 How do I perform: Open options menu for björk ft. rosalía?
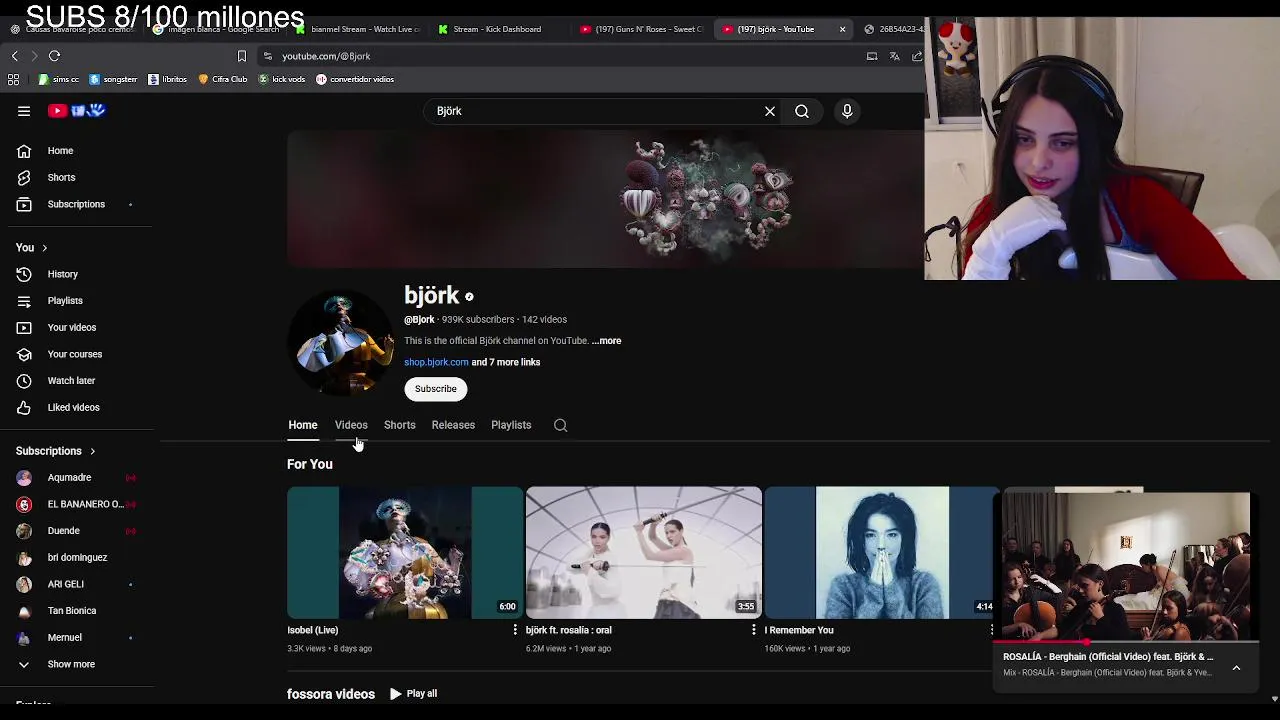pos(754,630)
